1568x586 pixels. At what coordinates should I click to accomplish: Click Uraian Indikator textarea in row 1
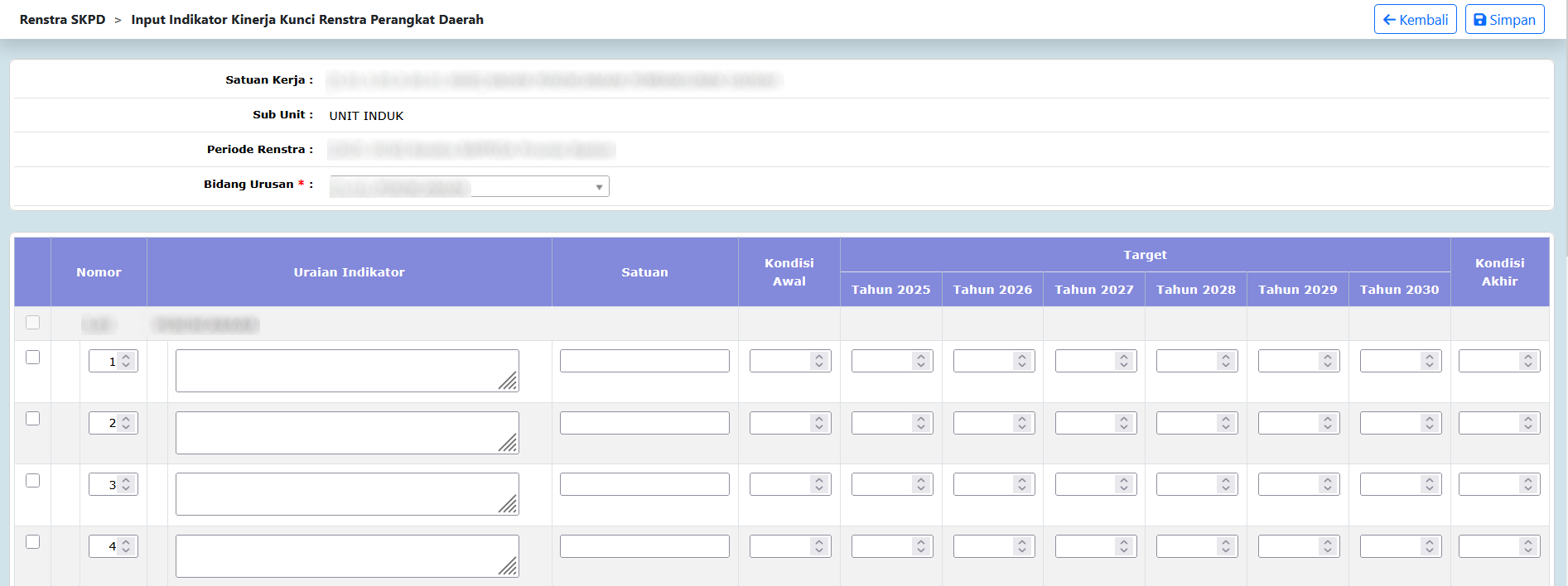point(346,370)
